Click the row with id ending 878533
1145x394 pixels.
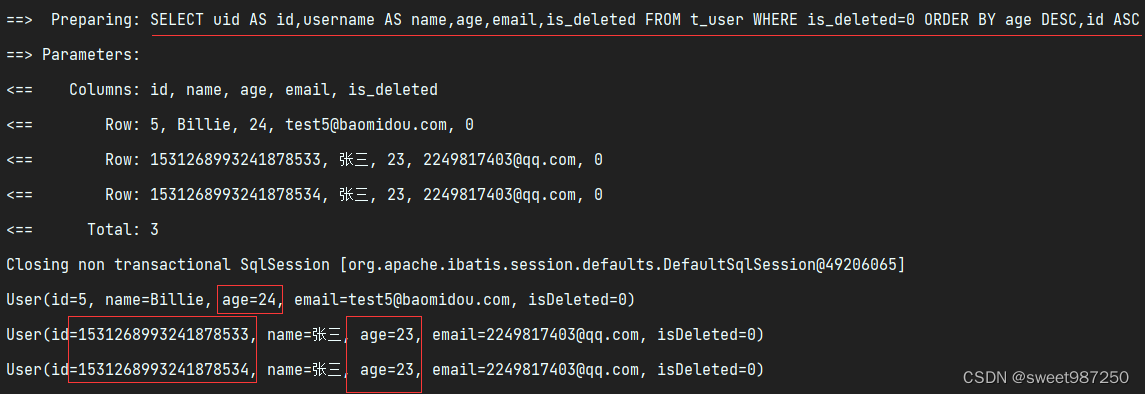click(x=304, y=160)
